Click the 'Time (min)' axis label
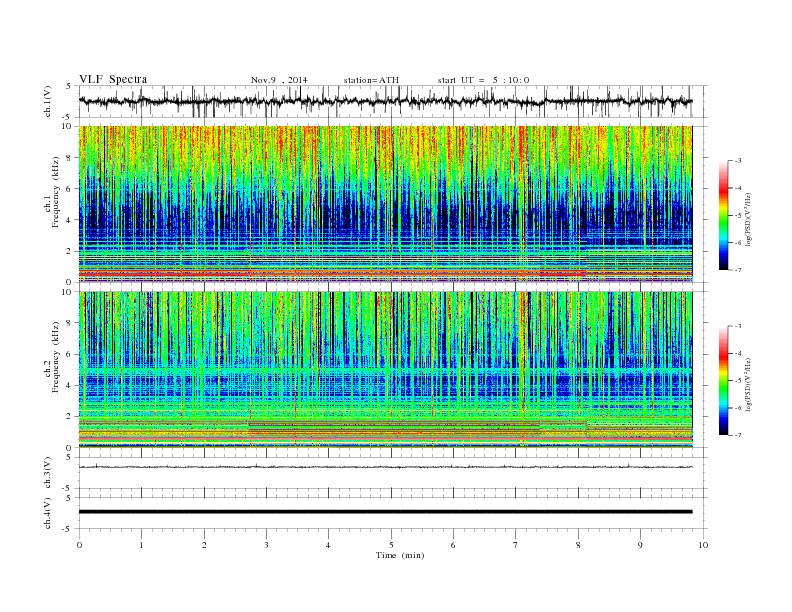The height and width of the screenshot is (612, 792). [400, 555]
